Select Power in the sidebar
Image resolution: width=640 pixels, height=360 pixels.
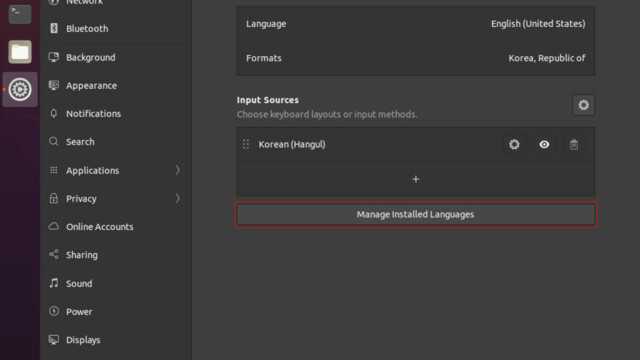(116, 311)
